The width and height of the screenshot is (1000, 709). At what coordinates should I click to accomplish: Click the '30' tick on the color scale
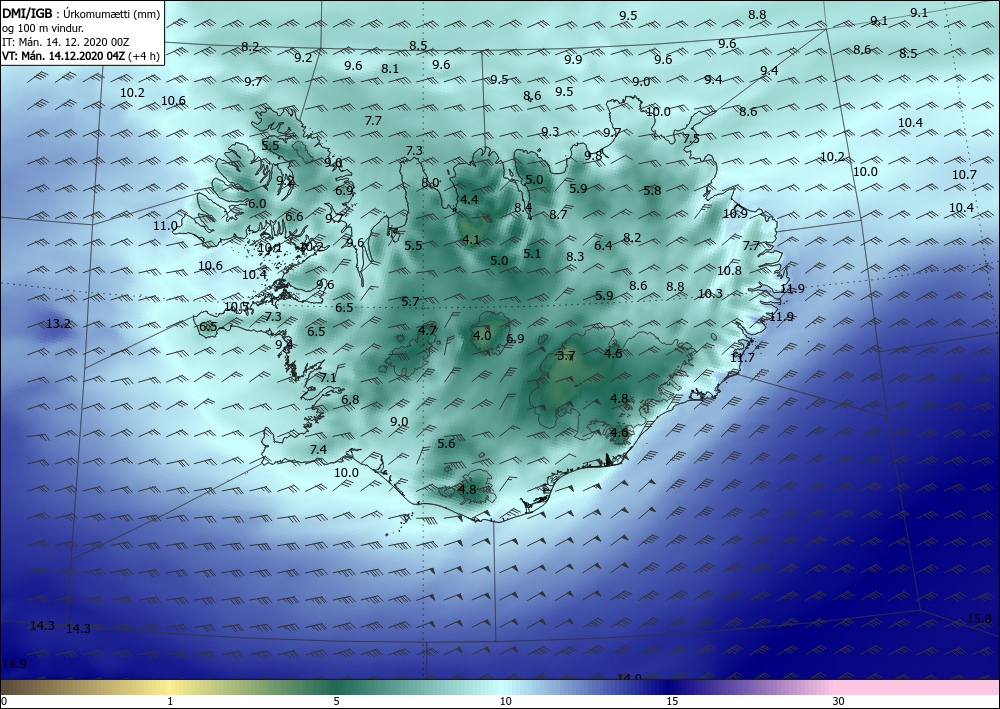[839, 701]
